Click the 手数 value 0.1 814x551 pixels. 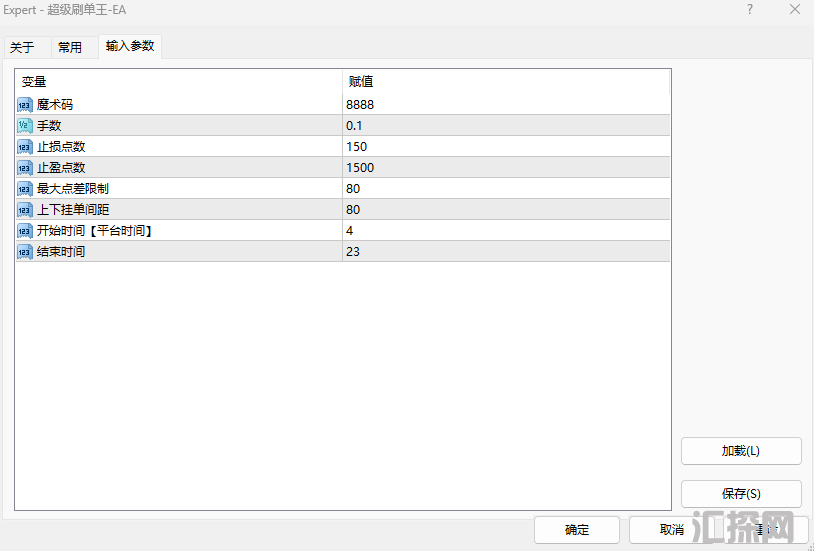[354, 125]
